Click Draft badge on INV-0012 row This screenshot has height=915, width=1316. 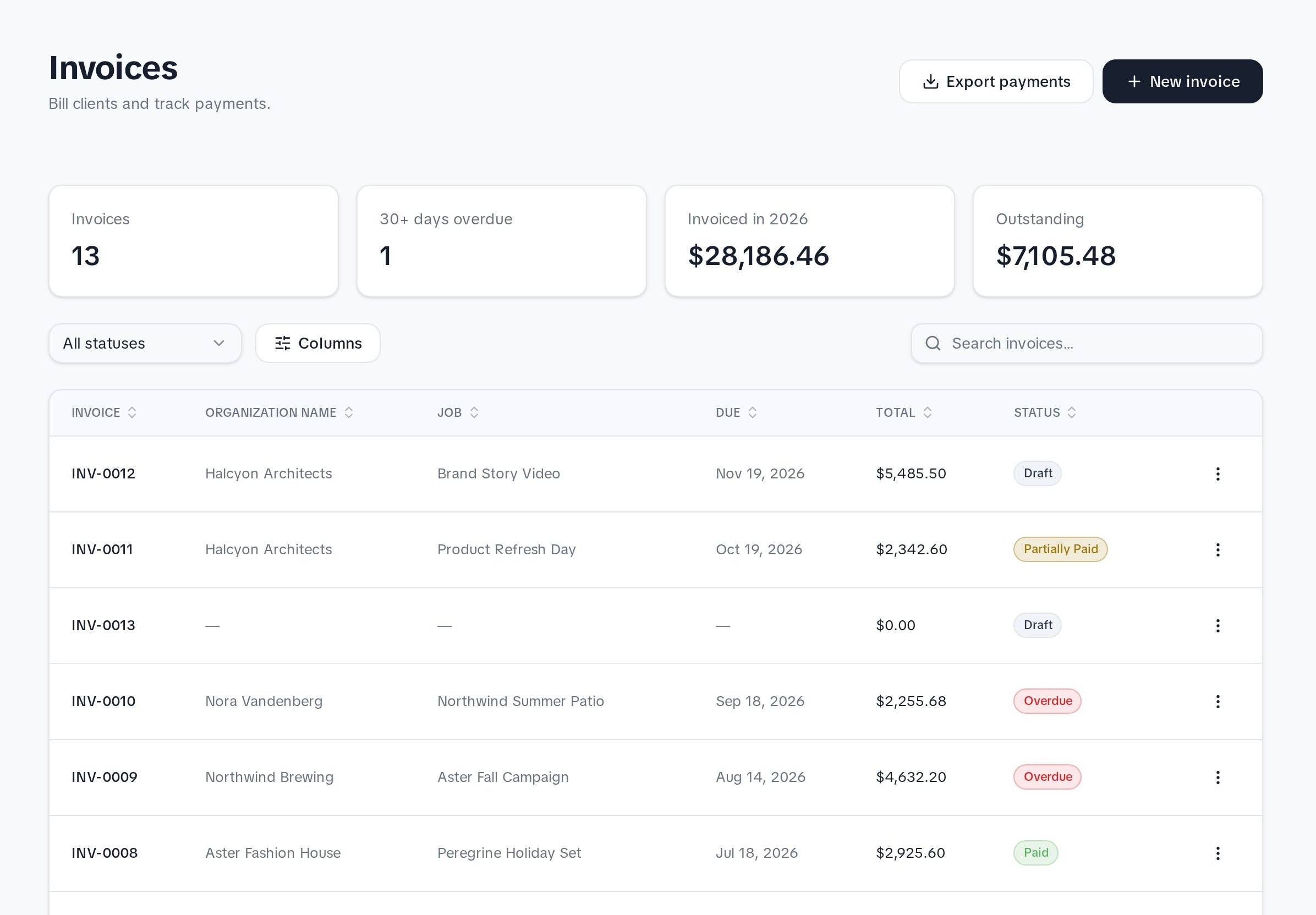[1038, 474]
